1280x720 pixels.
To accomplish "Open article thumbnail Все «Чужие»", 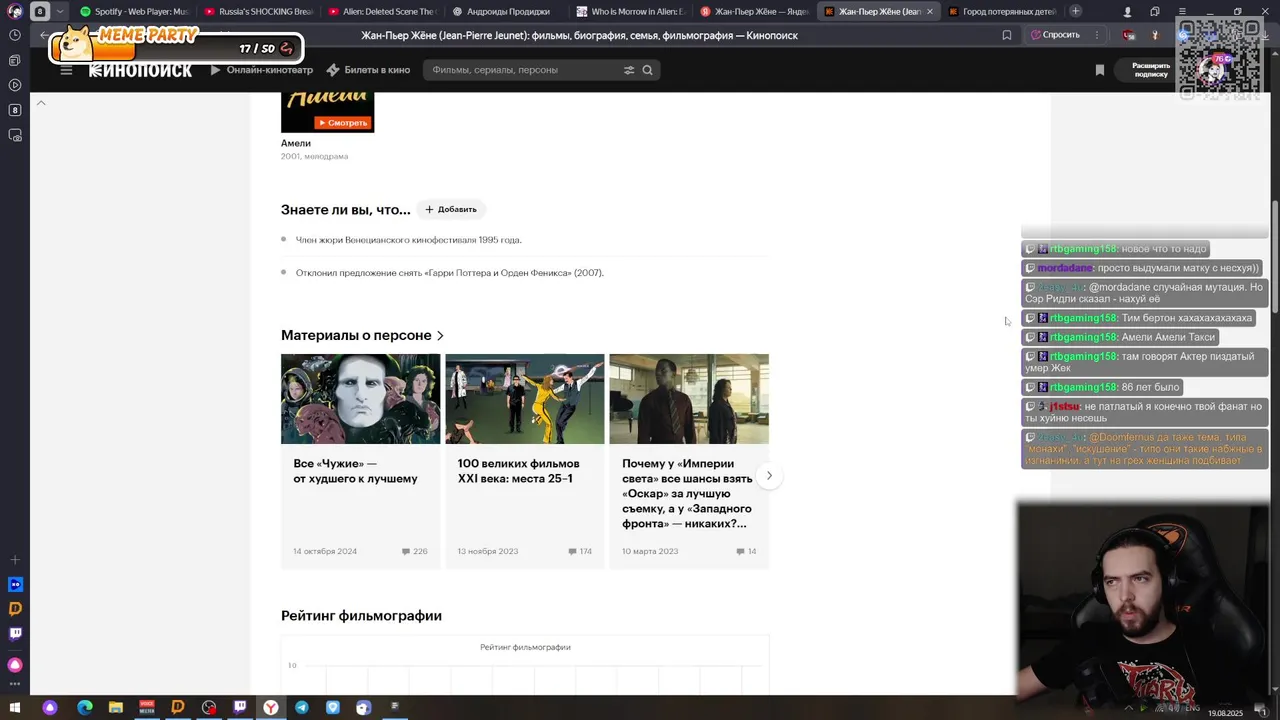I will (x=360, y=399).
